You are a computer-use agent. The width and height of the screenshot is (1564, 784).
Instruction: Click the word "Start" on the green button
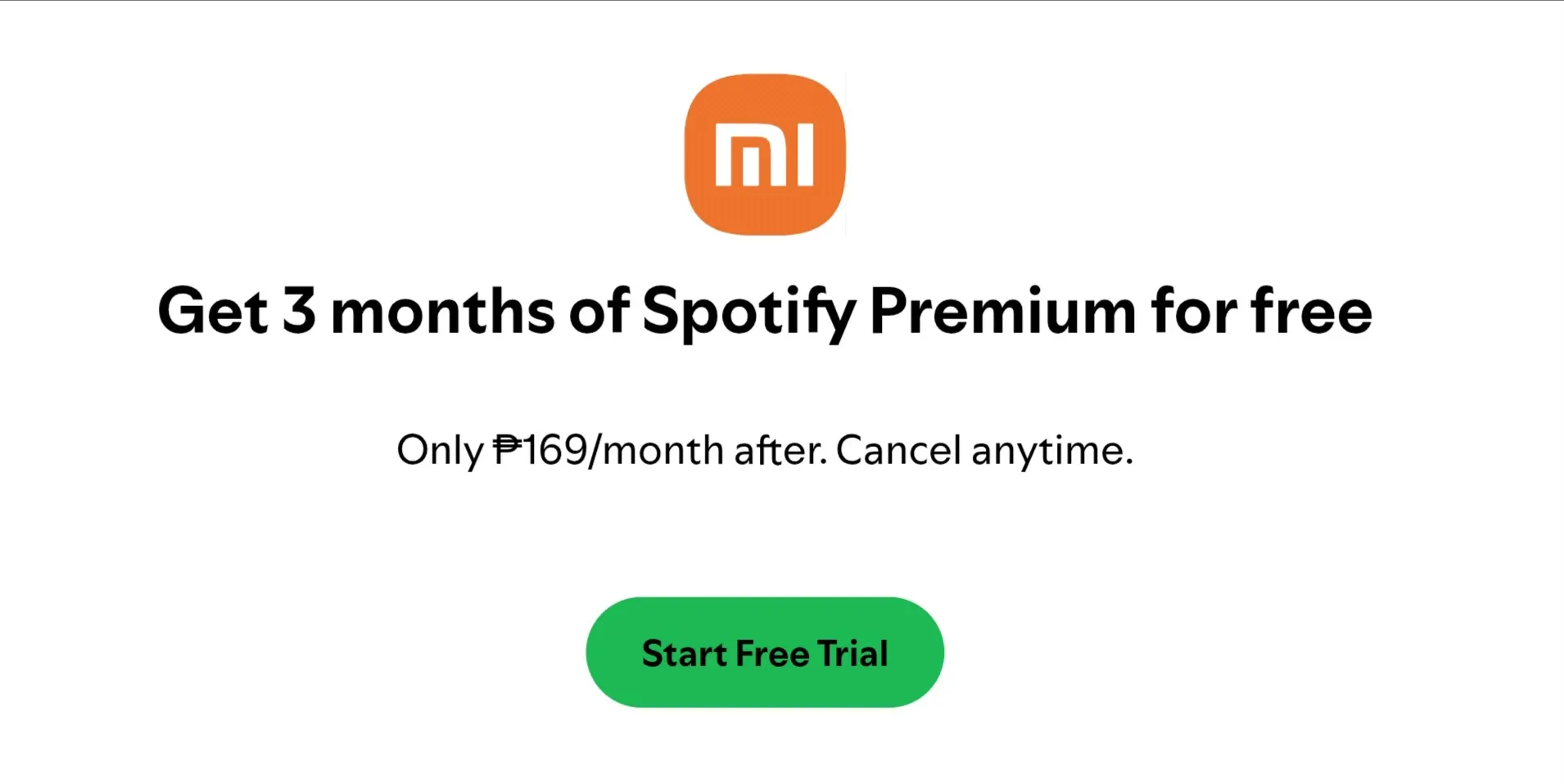point(685,653)
